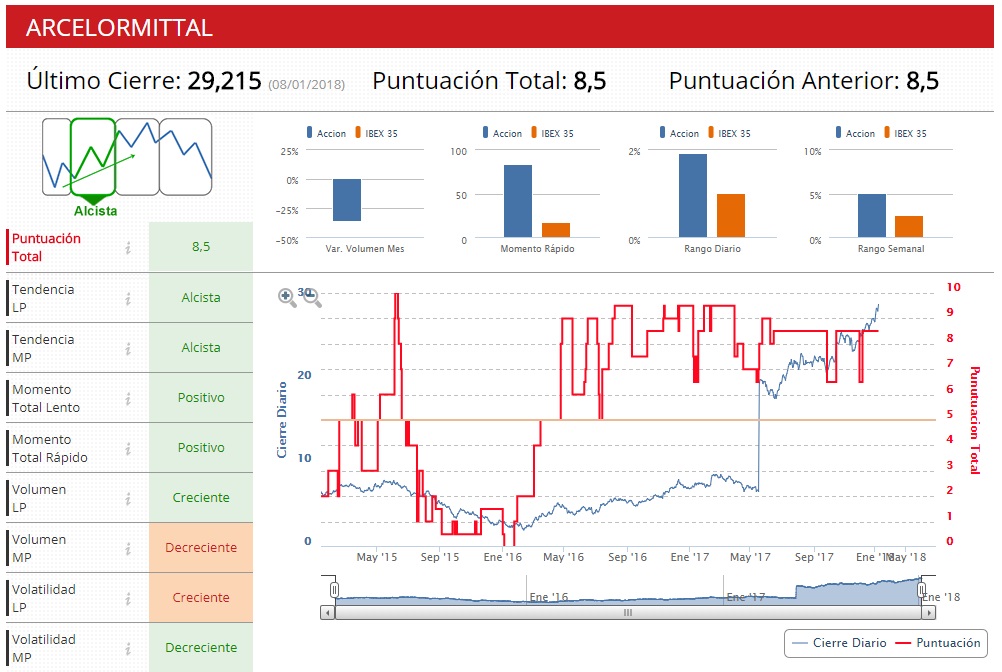Screen dimensions: 1002x672
Task: Click the May '15 axis label on chart
Action: [376, 557]
